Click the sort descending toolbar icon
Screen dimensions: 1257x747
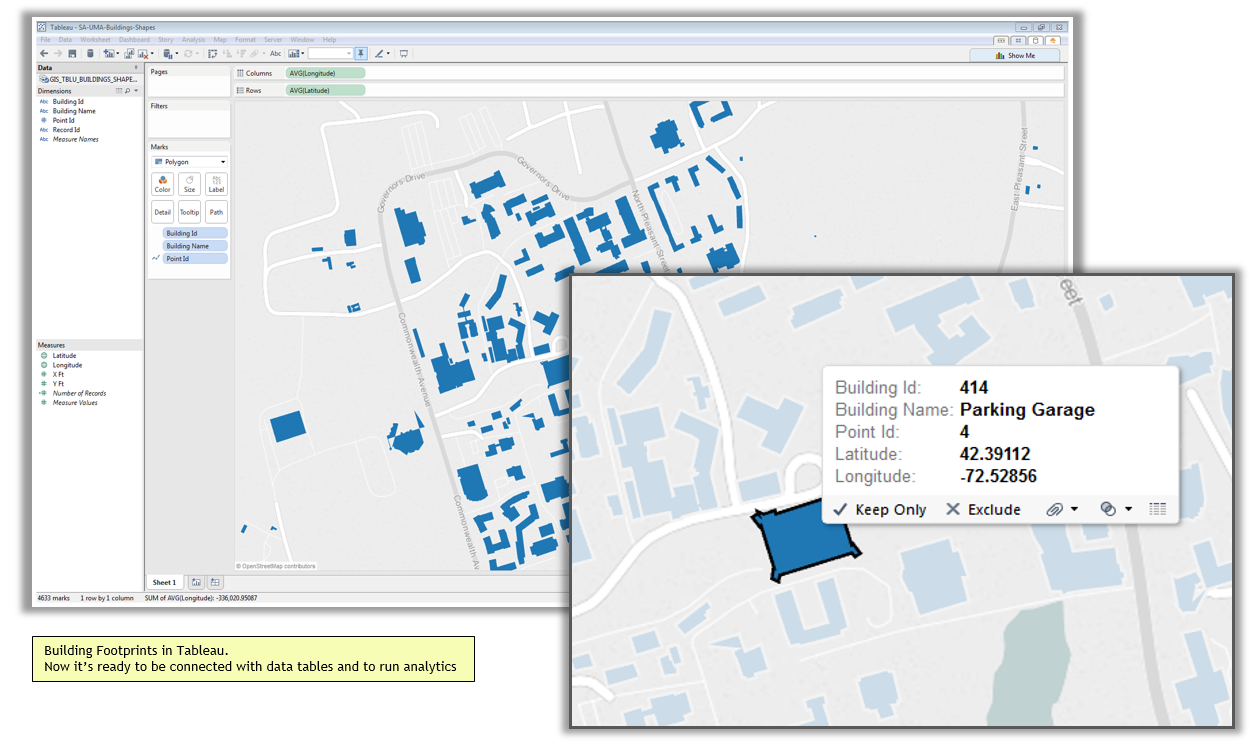(x=241, y=54)
